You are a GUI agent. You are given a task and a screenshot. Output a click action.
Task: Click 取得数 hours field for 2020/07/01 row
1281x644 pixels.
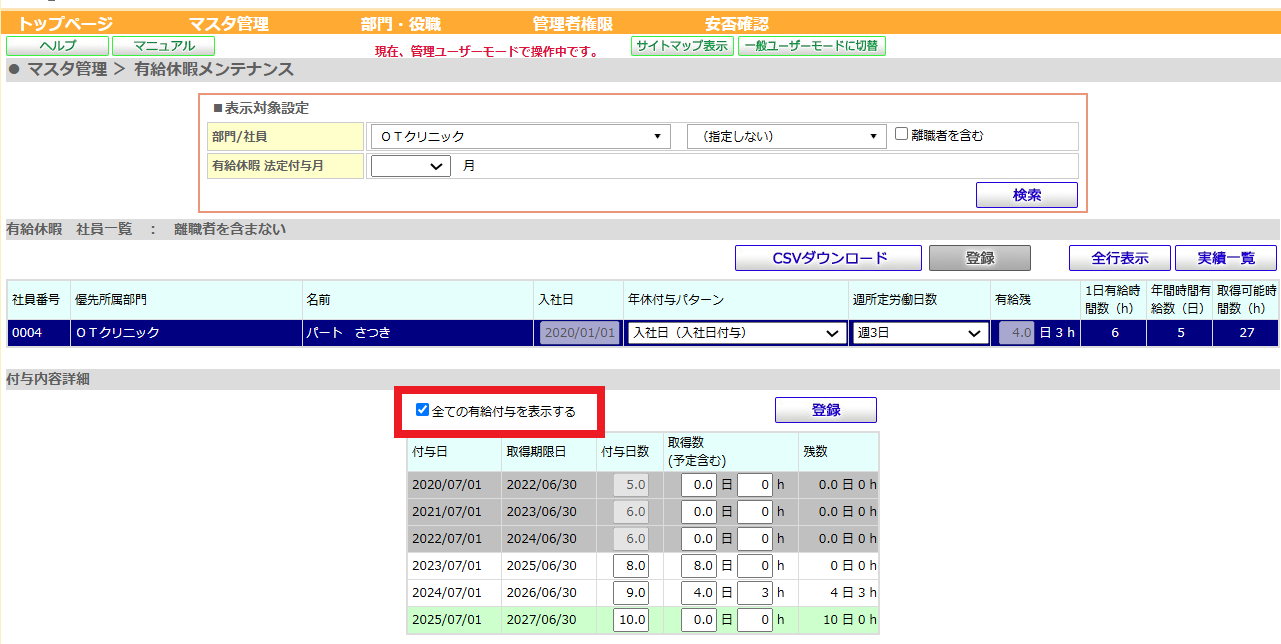755,485
